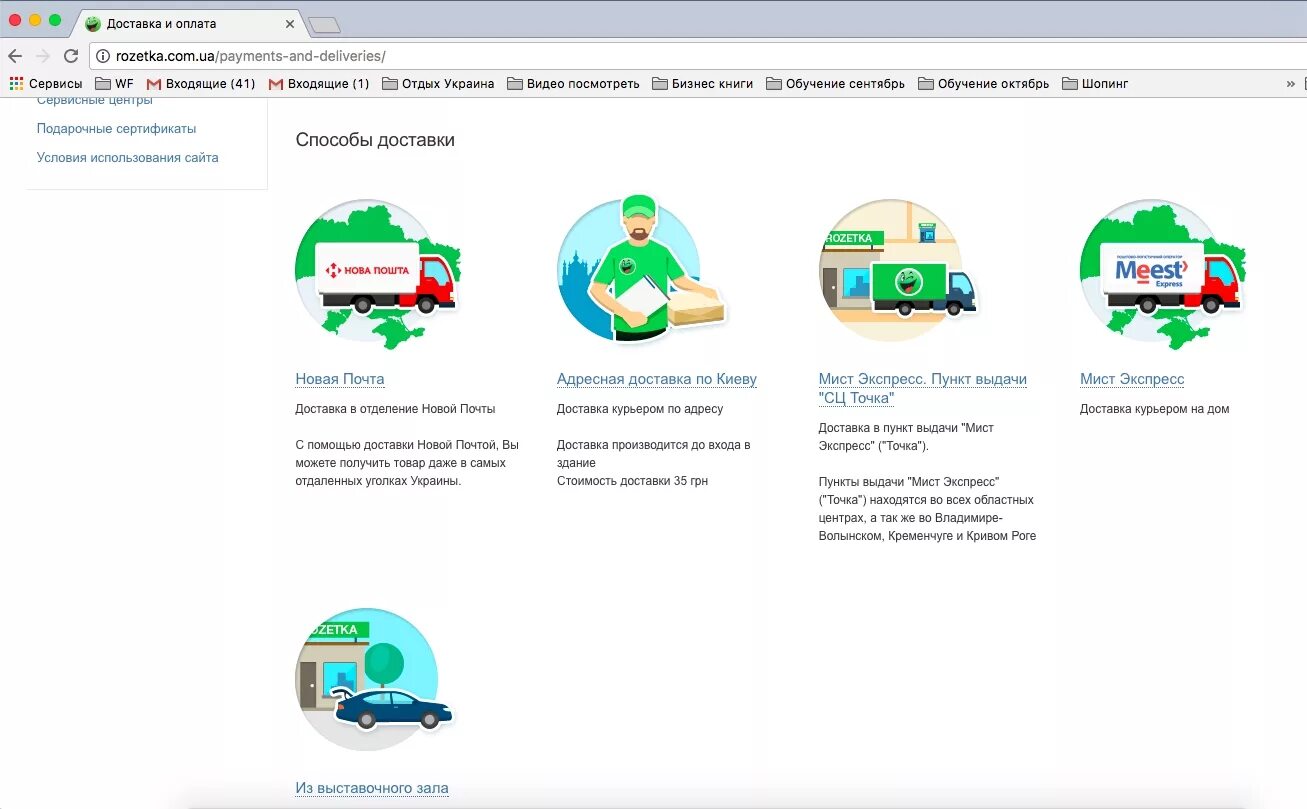Open the Входящие (41) Gmail bookmark
Image resolution: width=1307 pixels, height=809 pixels.
tap(201, 84)
